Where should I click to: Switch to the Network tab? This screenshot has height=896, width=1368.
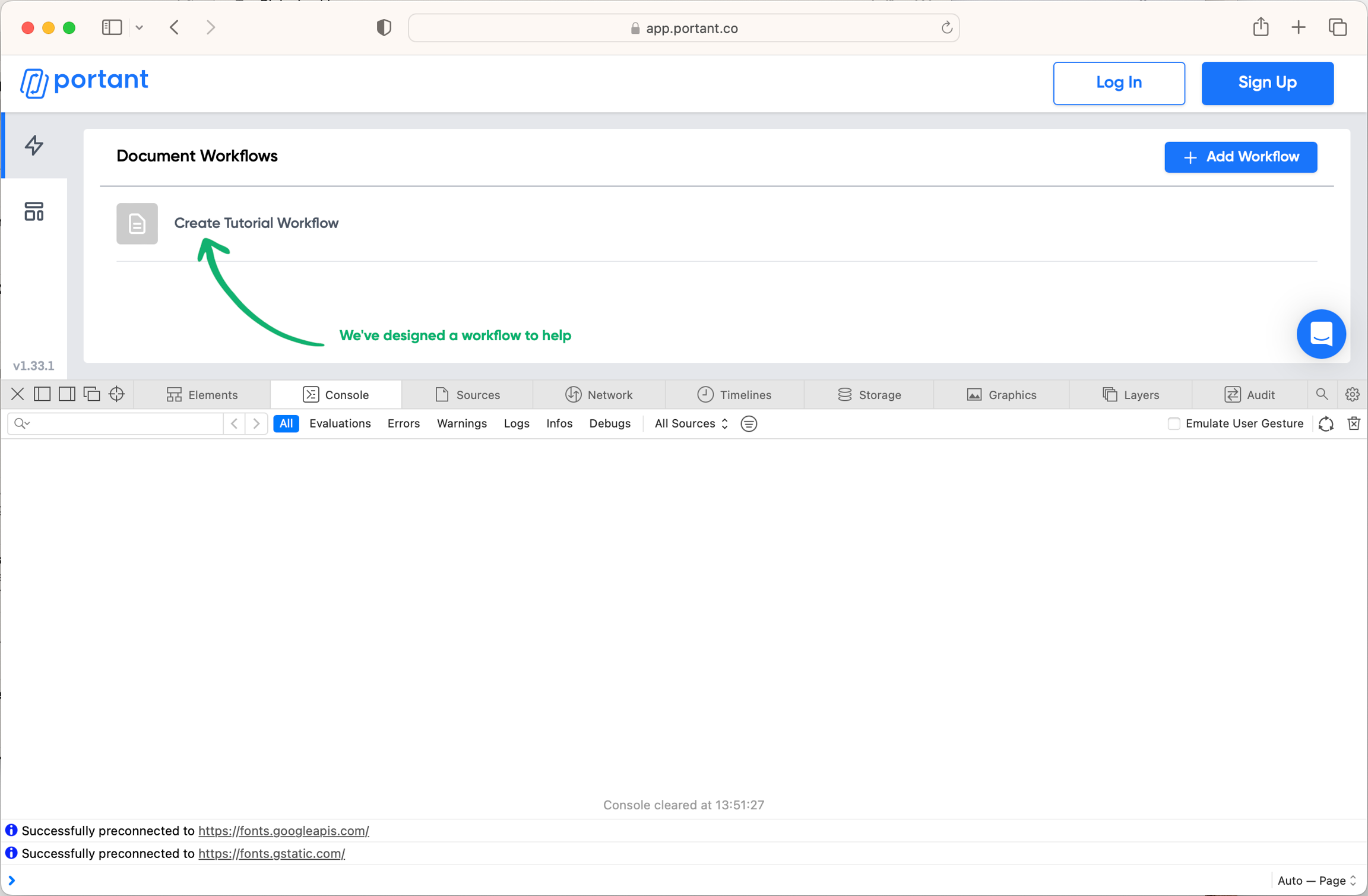[598, 395]
